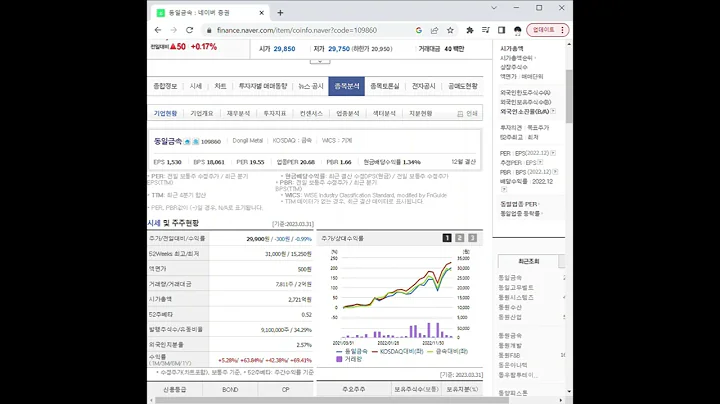Close the 동일금속 네이버 증권 tab
This screenshot has height=404, width=720.
pyautogui.click(x=262, y=13)
